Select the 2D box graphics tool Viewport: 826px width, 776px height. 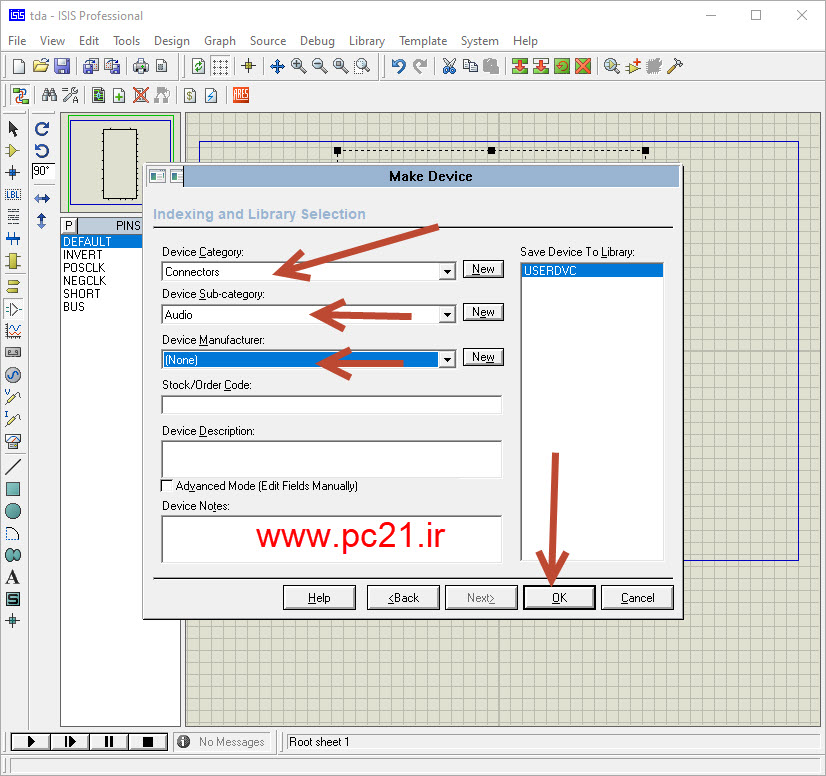coord(13,489)
